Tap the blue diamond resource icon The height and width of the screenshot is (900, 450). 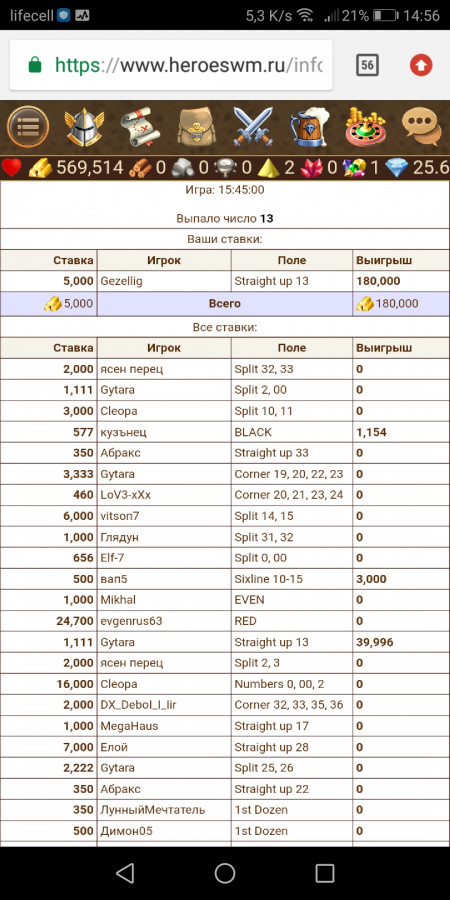(x=396, y=168)
